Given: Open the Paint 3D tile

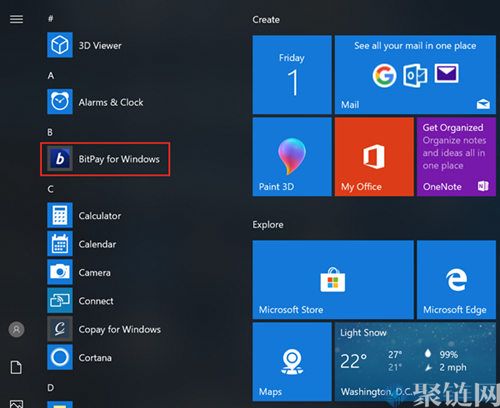Looking at the screenshot, I should click(292, 157).
